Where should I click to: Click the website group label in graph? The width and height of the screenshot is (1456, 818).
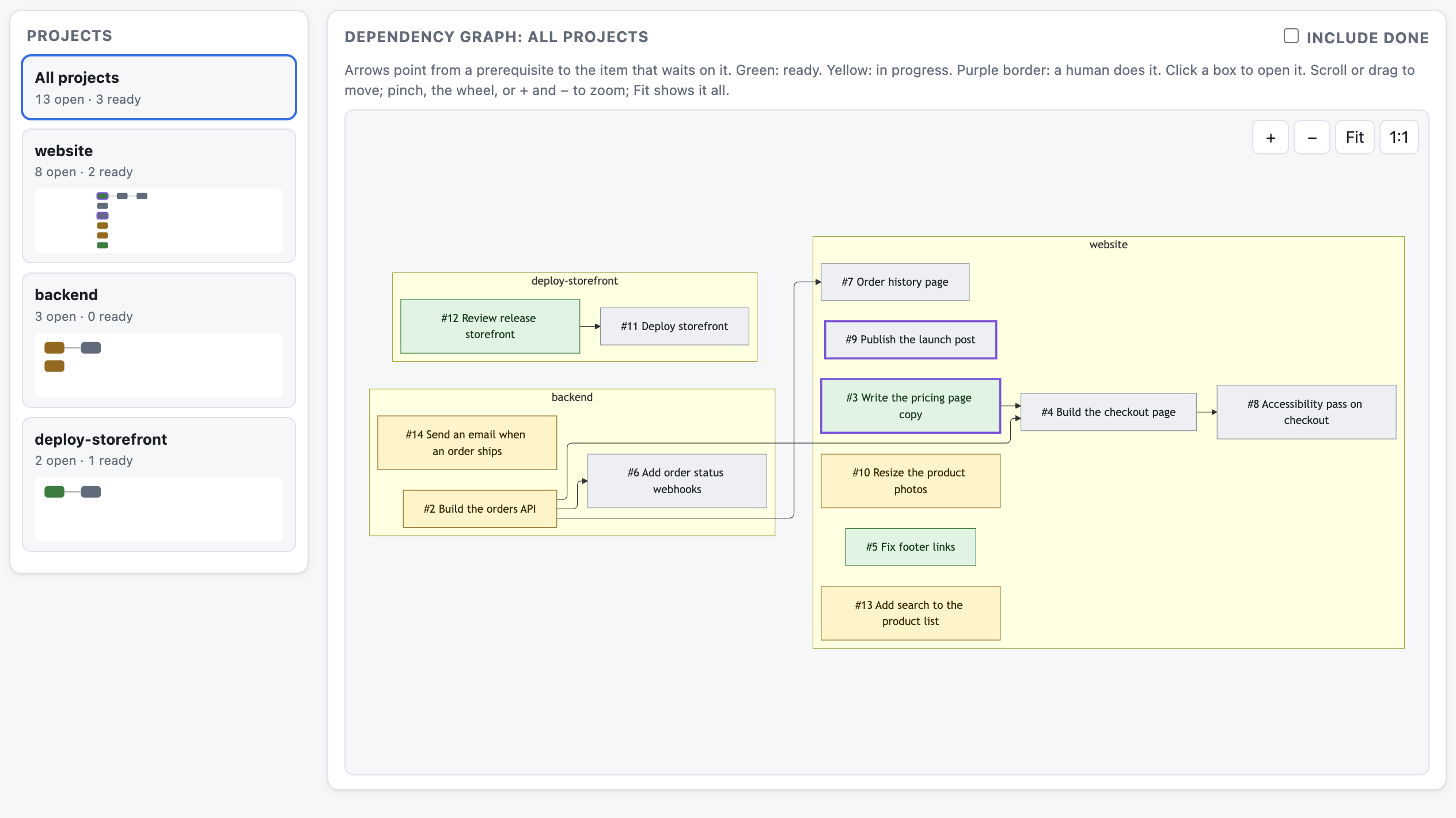click(1109, 244)
